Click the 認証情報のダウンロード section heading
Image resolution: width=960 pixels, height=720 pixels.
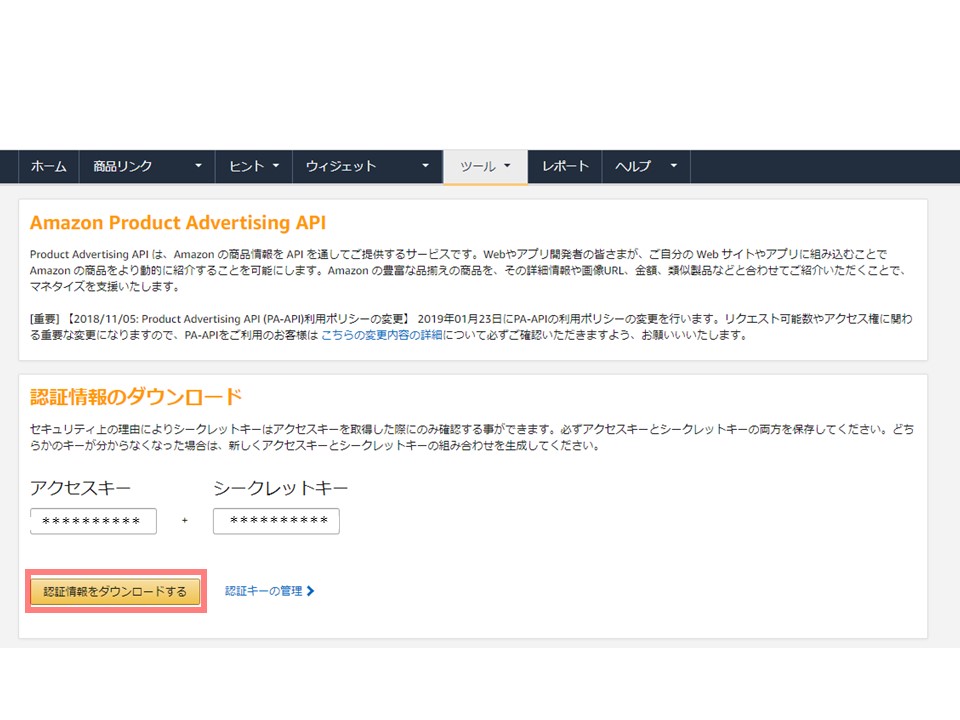pyautogui.click(x=136, y=396)
